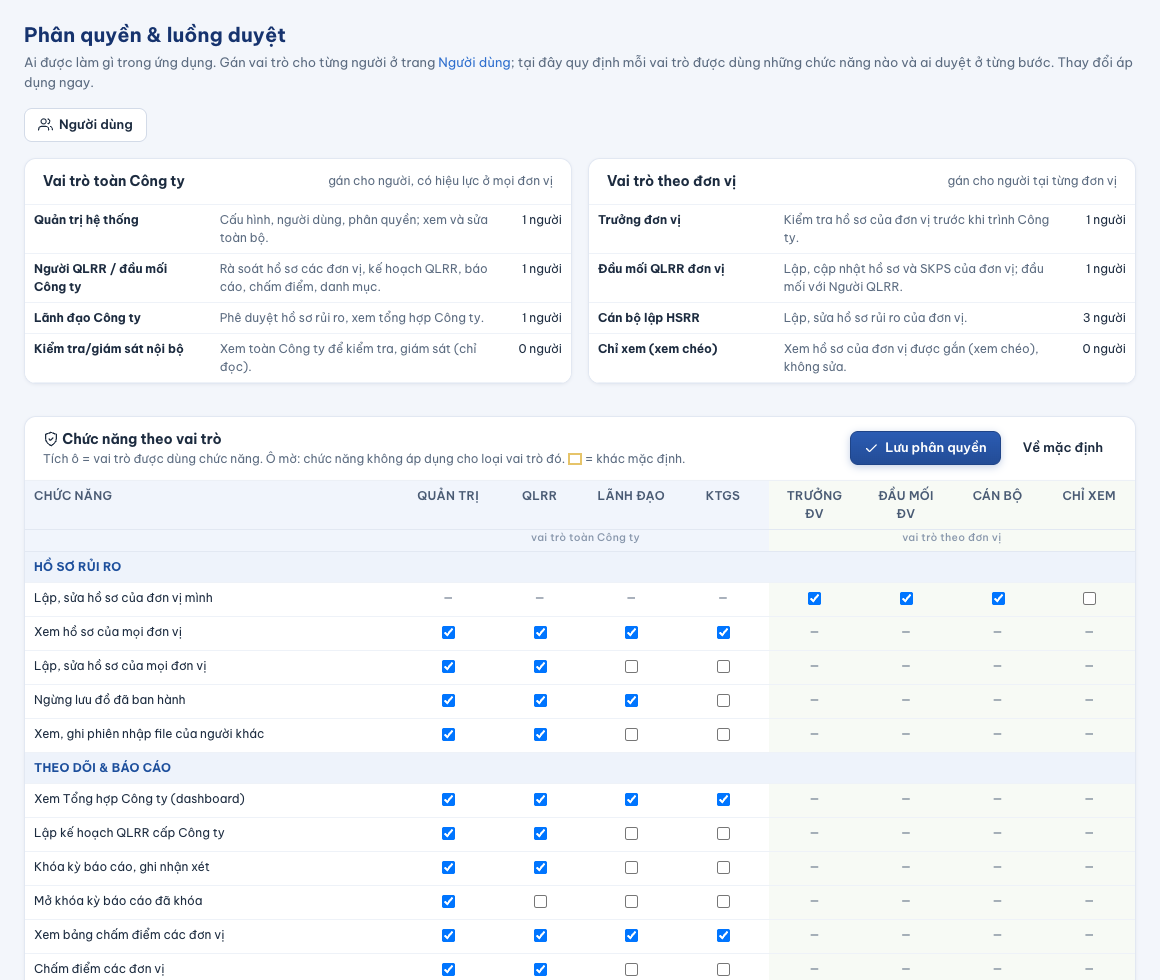This screenshot has width=1160, height=980.
Task: Untick Đầu mối ĐV for "Lập, sửa hồ sơ của đơn vị mình"
Action: click(x=906, y=598)
